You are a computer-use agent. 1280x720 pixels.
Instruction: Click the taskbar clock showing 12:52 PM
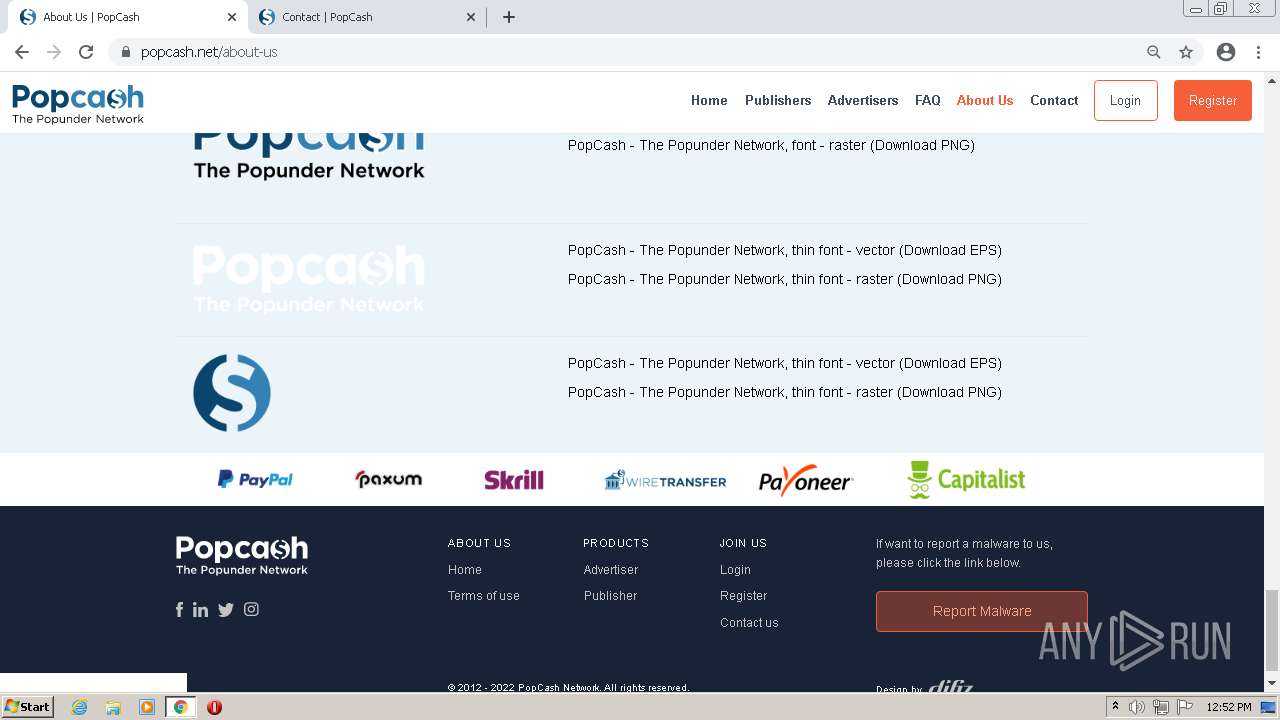(x=1229, y=707)
